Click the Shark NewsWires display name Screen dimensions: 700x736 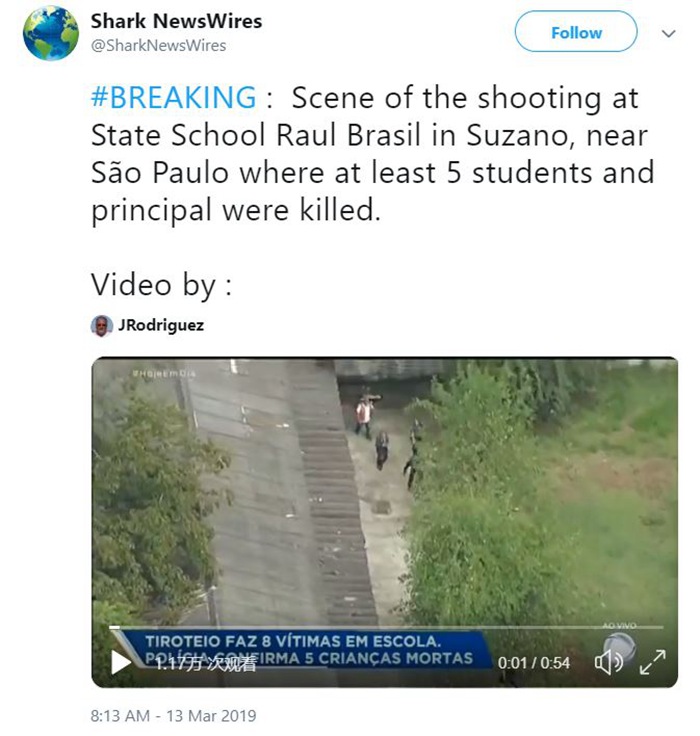tap(176, 21)
